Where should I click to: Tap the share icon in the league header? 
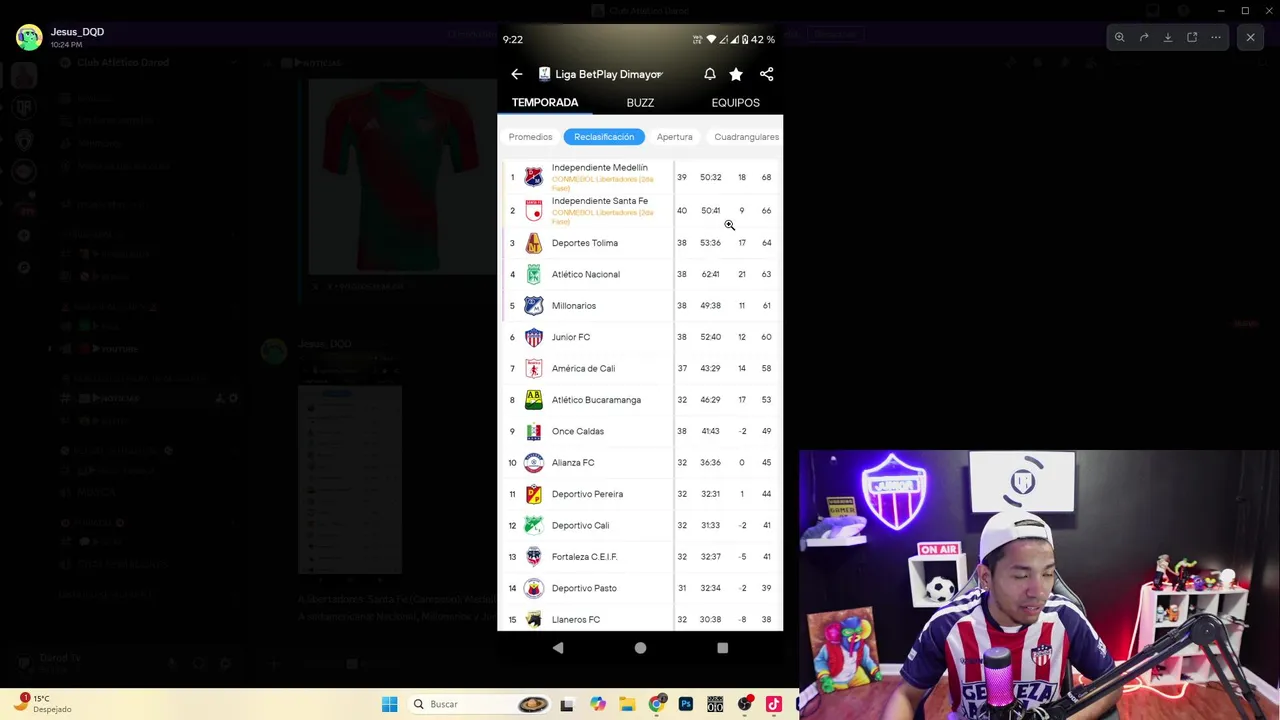coord(767,74)
